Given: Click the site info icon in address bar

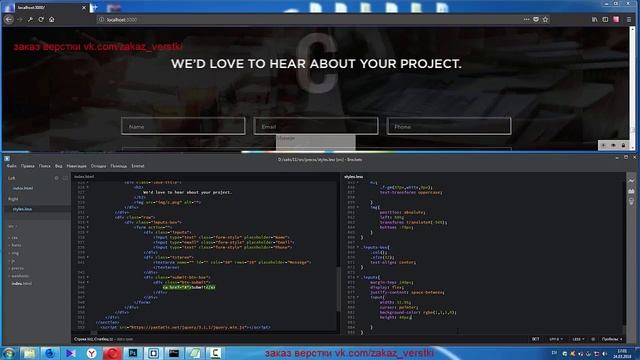Looking at the screenshot, I should tap(101, 19).
